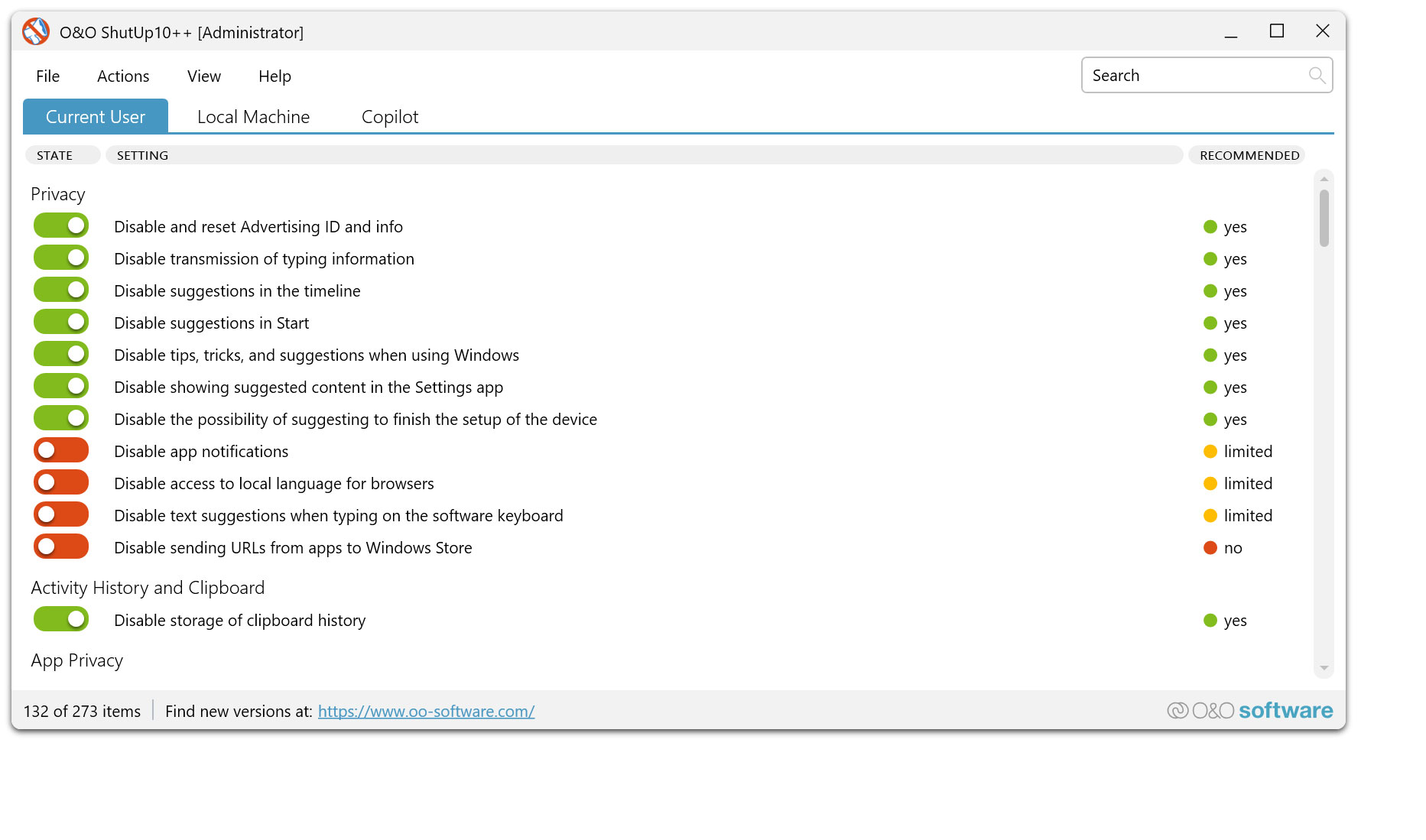Follow the oo-software.com link

coord(426,711)
